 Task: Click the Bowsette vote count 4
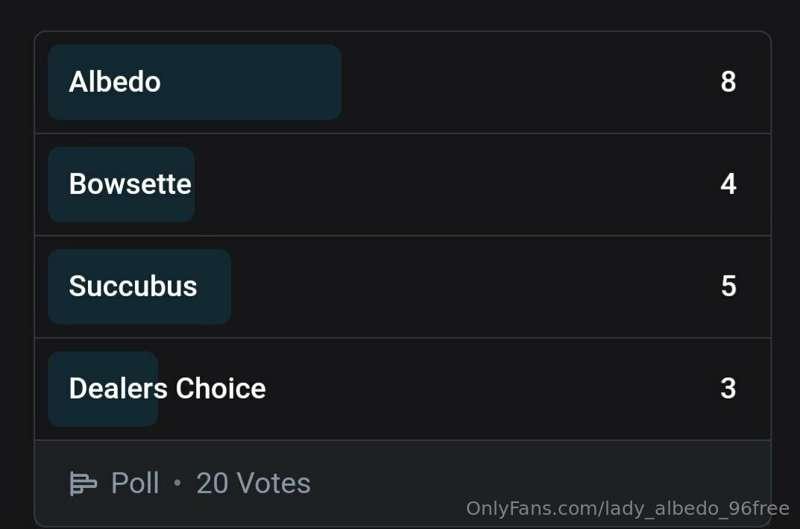click(x=728, y=184)
